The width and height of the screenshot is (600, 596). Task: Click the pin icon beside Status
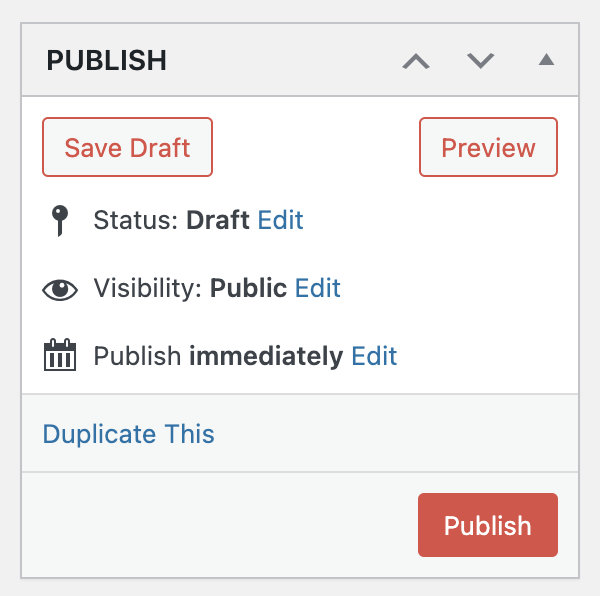(60, 221)
